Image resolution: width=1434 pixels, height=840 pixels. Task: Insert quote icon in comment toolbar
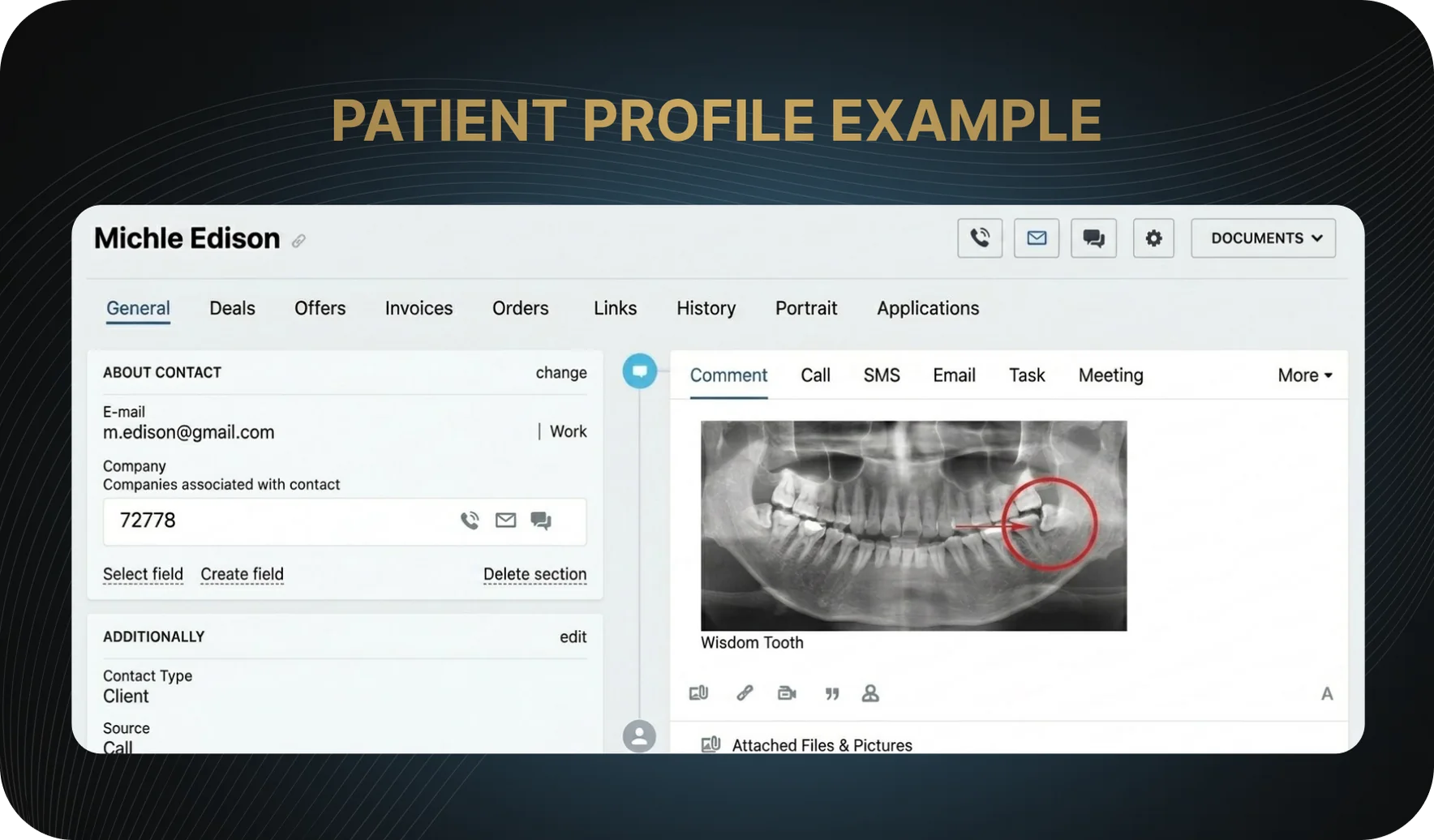pyautogui.click(x=832, y=694)
